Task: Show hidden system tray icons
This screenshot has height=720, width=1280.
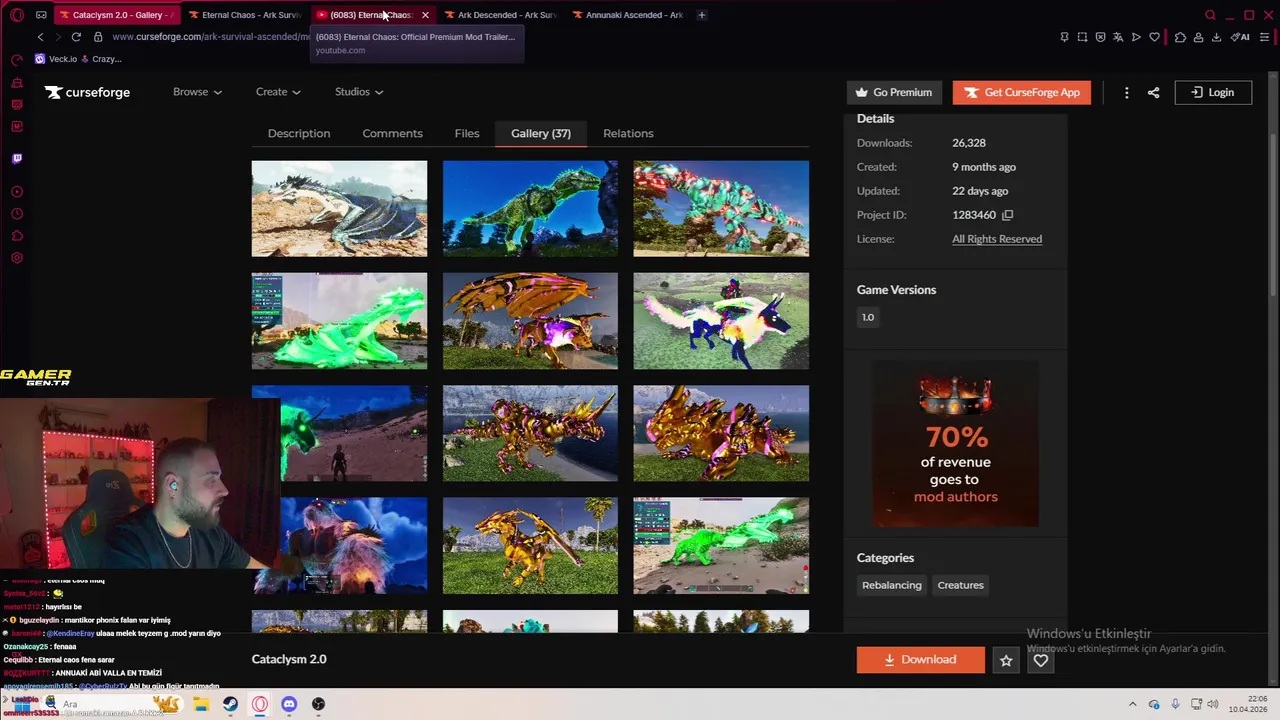Action: click(1132, 705)
